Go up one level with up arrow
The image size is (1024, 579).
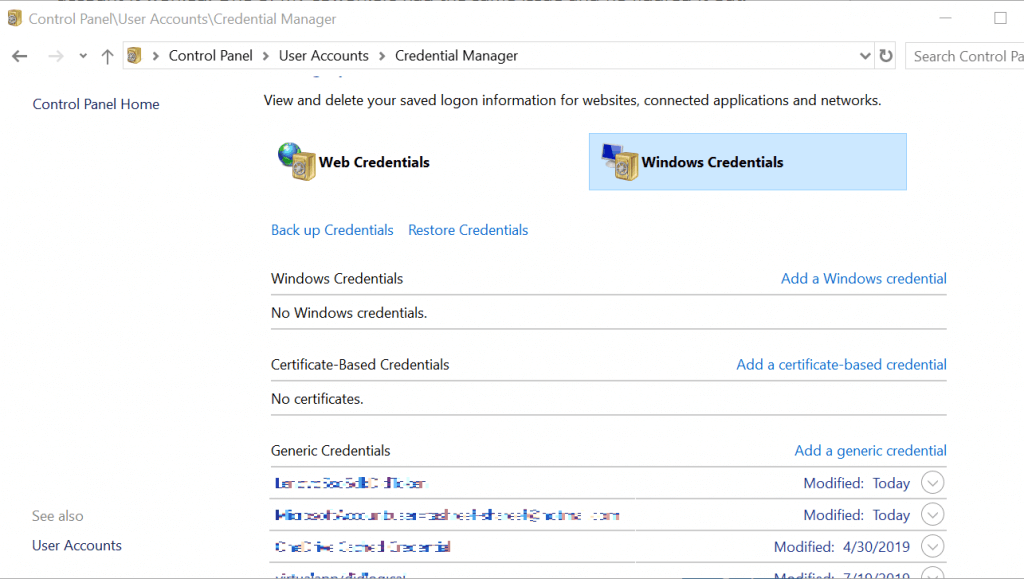(x=108, y=56)
